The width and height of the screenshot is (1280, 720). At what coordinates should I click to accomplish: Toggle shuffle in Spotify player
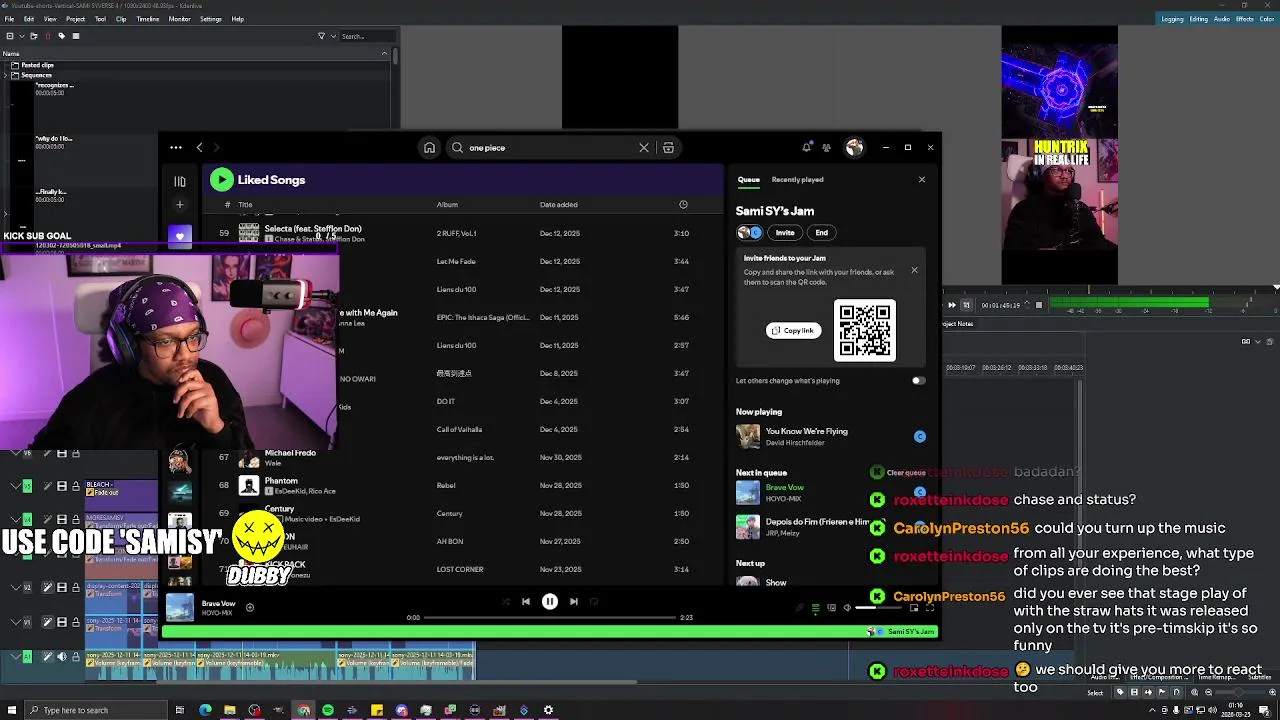click(x=505, y=602)
